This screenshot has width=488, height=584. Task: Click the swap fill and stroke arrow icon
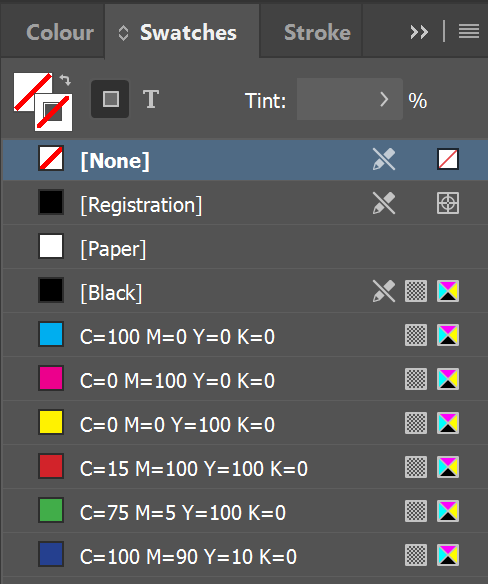tap(65, 80)
